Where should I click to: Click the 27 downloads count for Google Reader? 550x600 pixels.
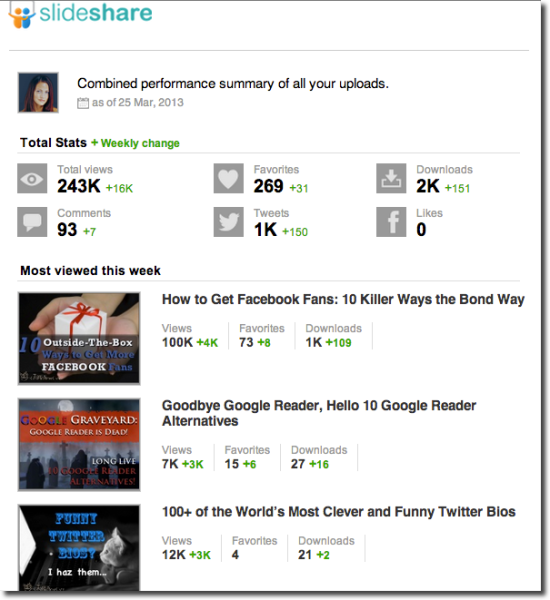pyautogui.click(x=298, y=464)
